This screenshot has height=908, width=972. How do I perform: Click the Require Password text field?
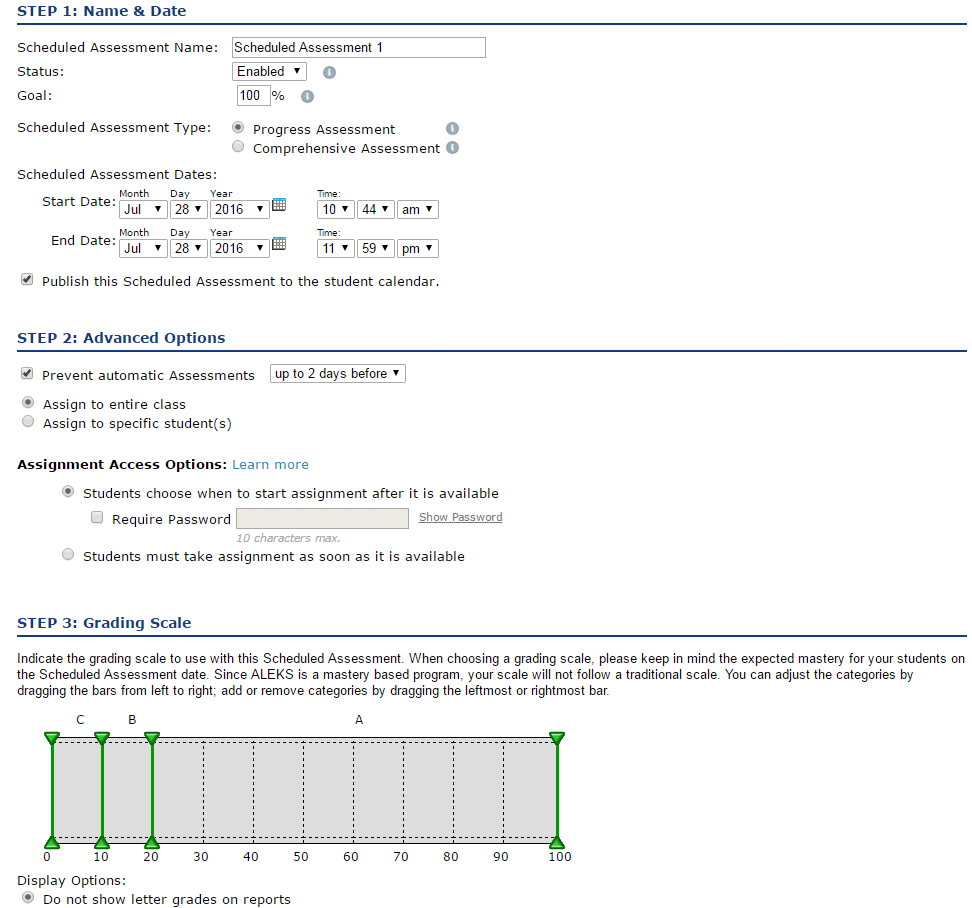pos(322,518)
